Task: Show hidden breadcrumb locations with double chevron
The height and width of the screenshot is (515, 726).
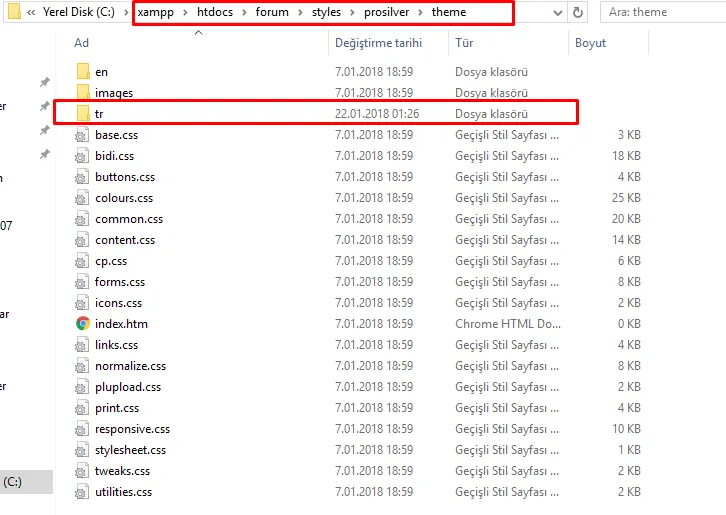Action: (31, 13)
